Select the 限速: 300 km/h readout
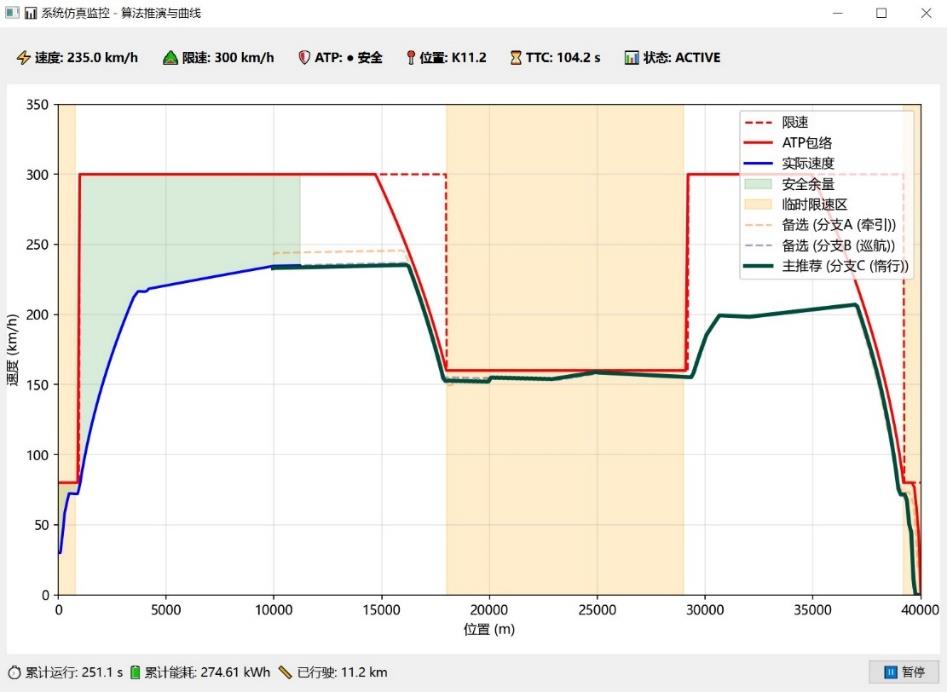This screenshot has height=692, width=947. (228, 57)
